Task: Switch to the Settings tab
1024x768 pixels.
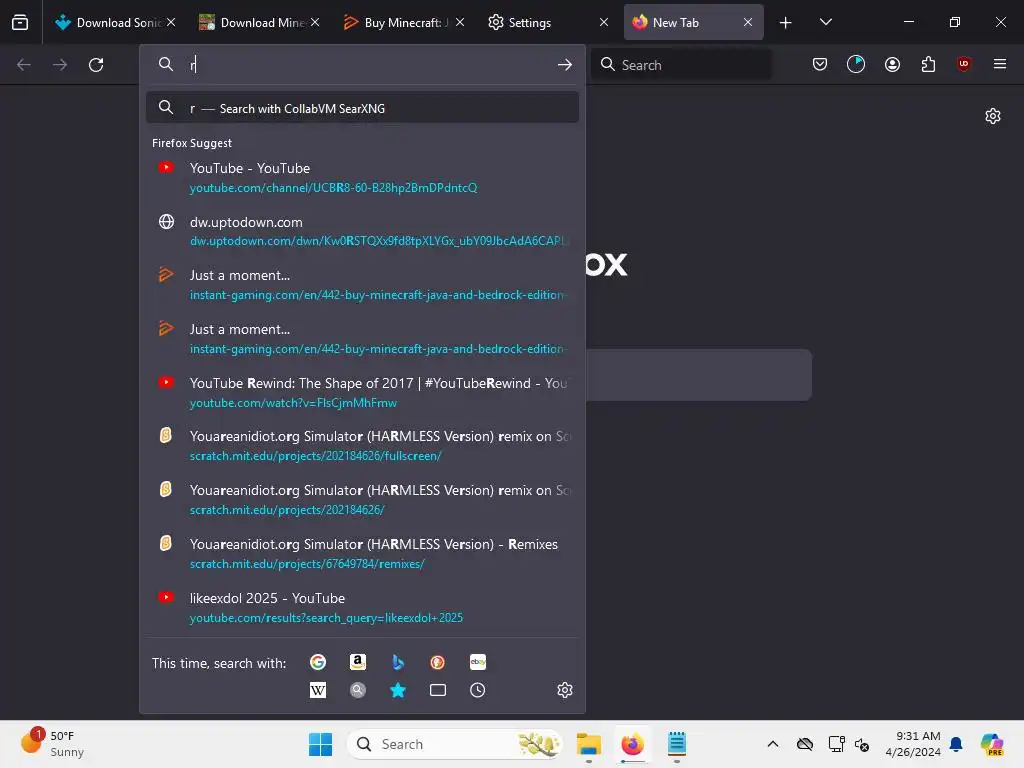Action: click(548, 22)
